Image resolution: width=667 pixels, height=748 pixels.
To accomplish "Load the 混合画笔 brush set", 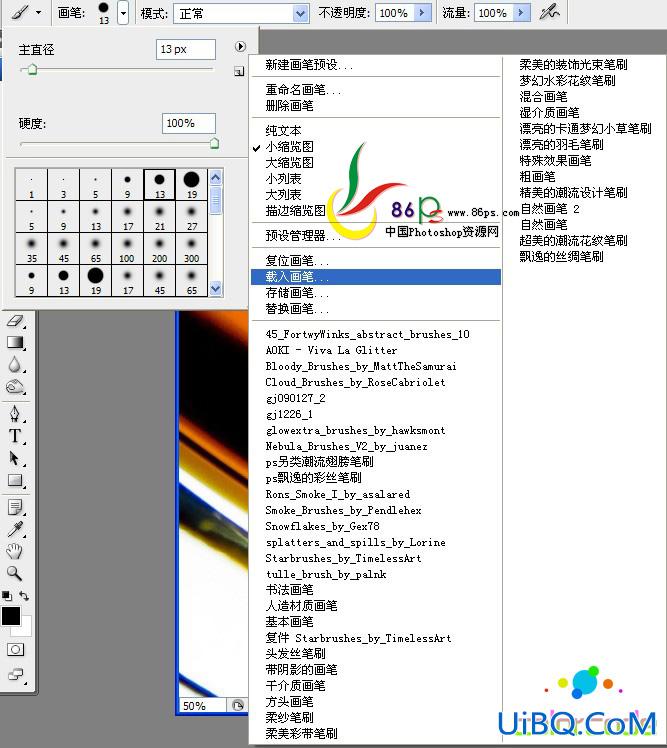I will (x=543, y=97).
